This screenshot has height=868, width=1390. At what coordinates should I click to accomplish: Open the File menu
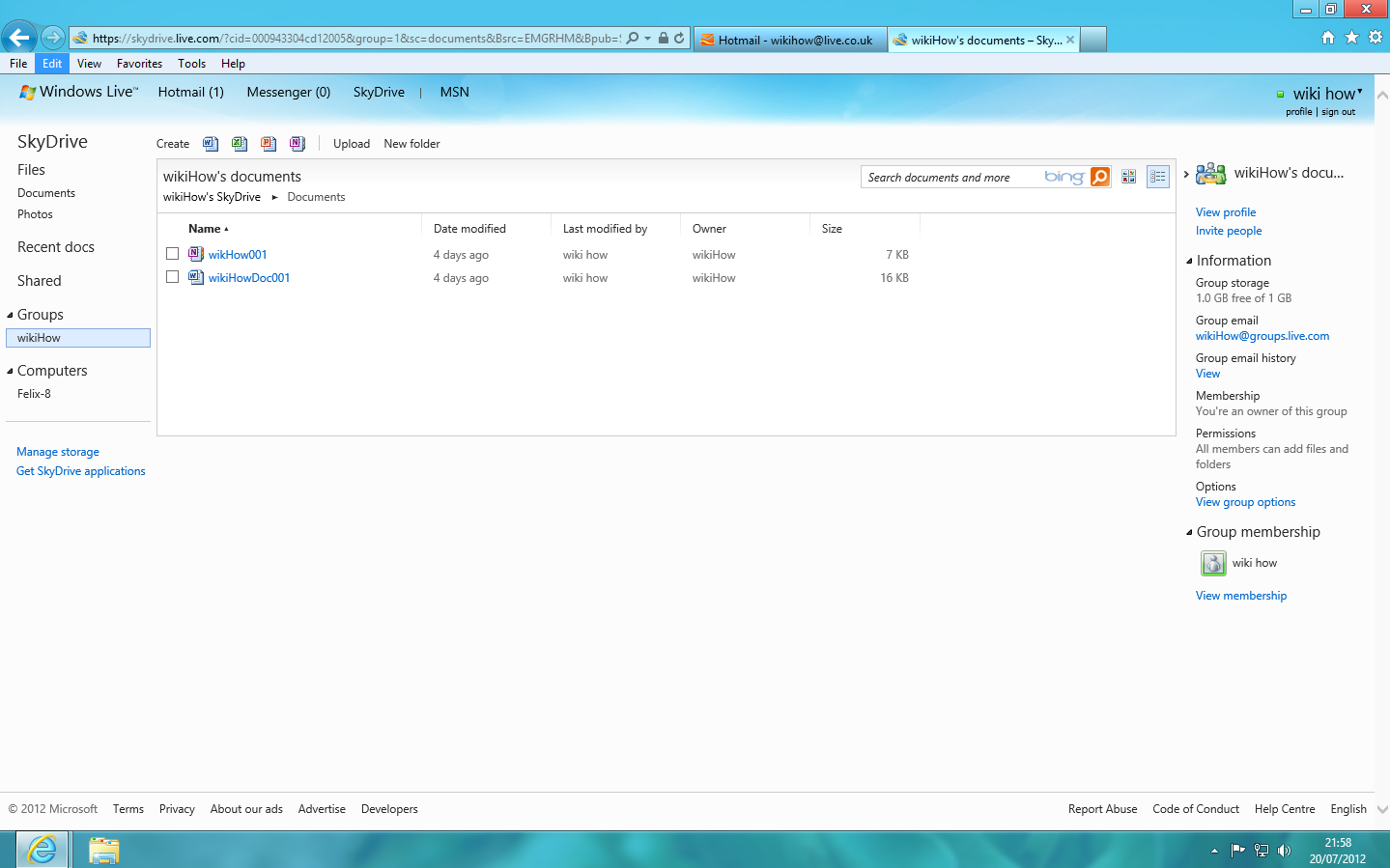pyautogui.click(x=18, y=64)
